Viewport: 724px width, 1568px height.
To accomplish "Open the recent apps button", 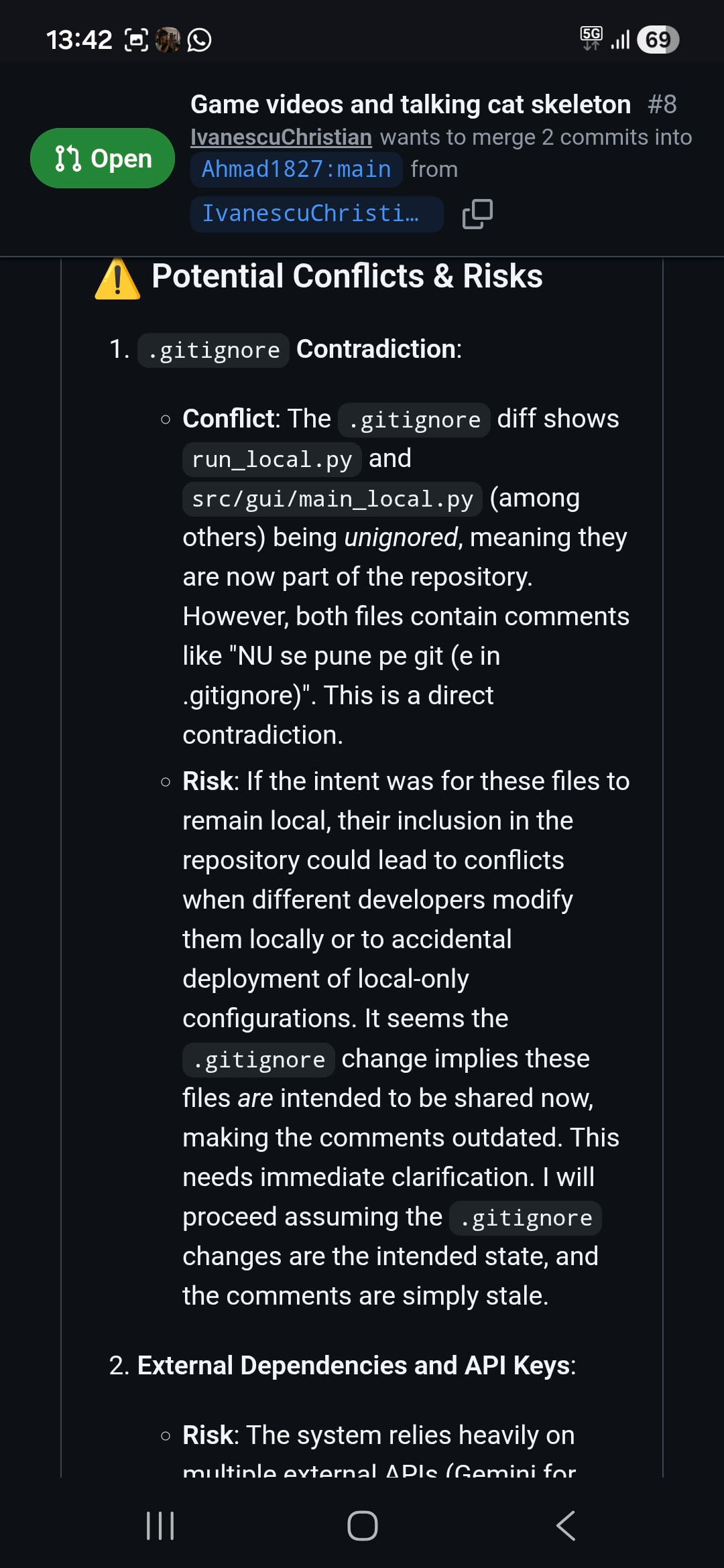I will point(160,1526).
